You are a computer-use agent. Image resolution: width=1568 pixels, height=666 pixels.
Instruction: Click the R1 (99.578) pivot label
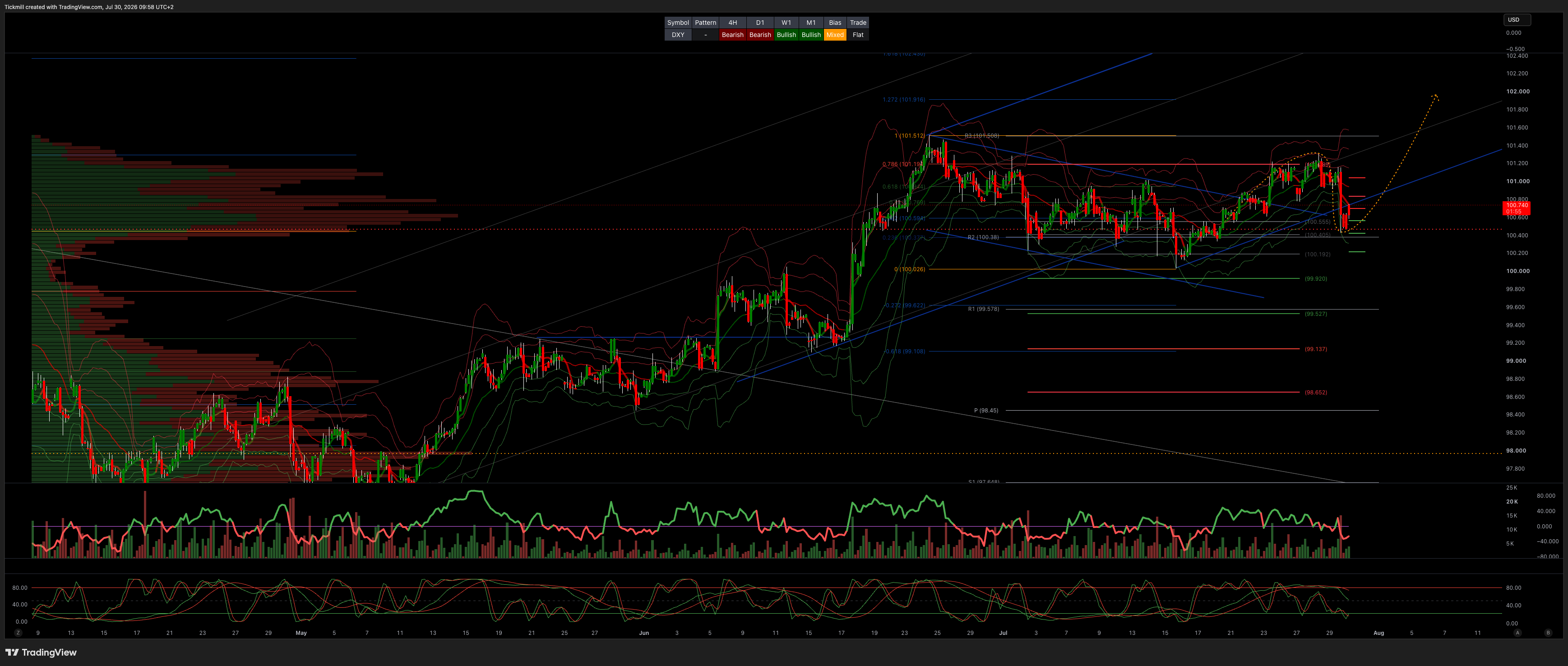[x=983, y=309]
